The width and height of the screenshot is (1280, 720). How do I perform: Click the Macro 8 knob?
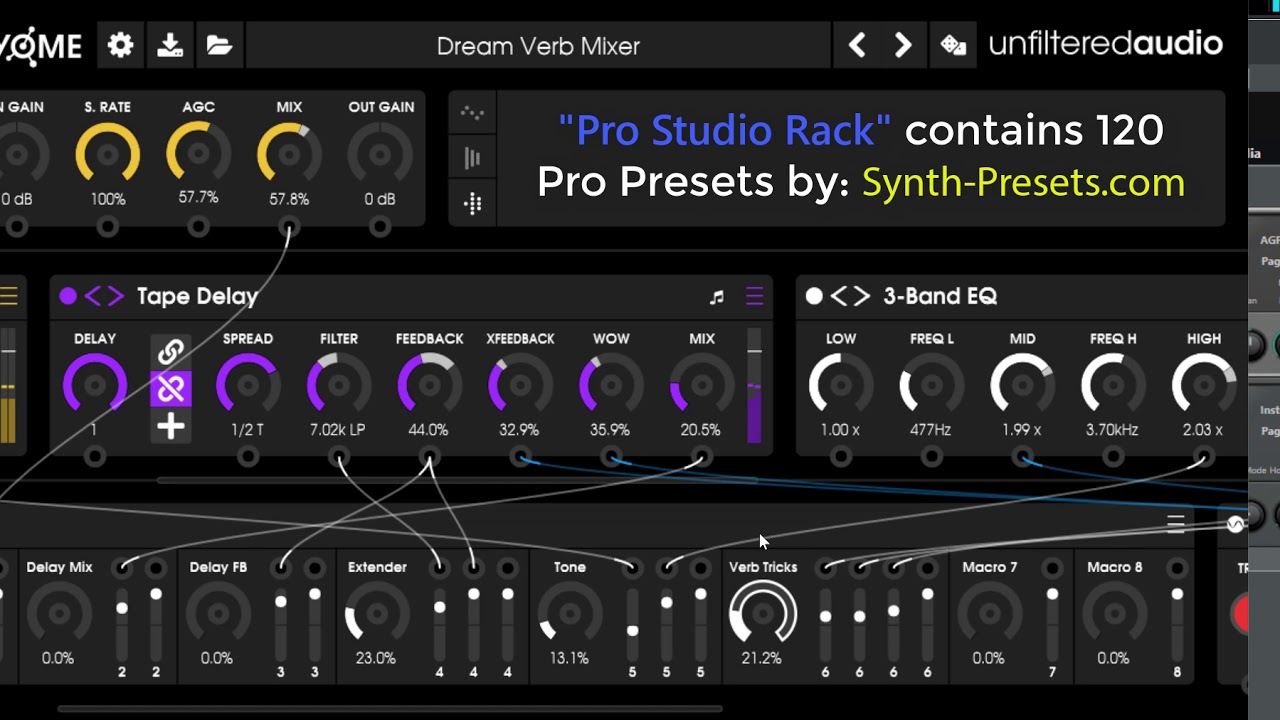pyautogui.click(x=1114, y=612)
